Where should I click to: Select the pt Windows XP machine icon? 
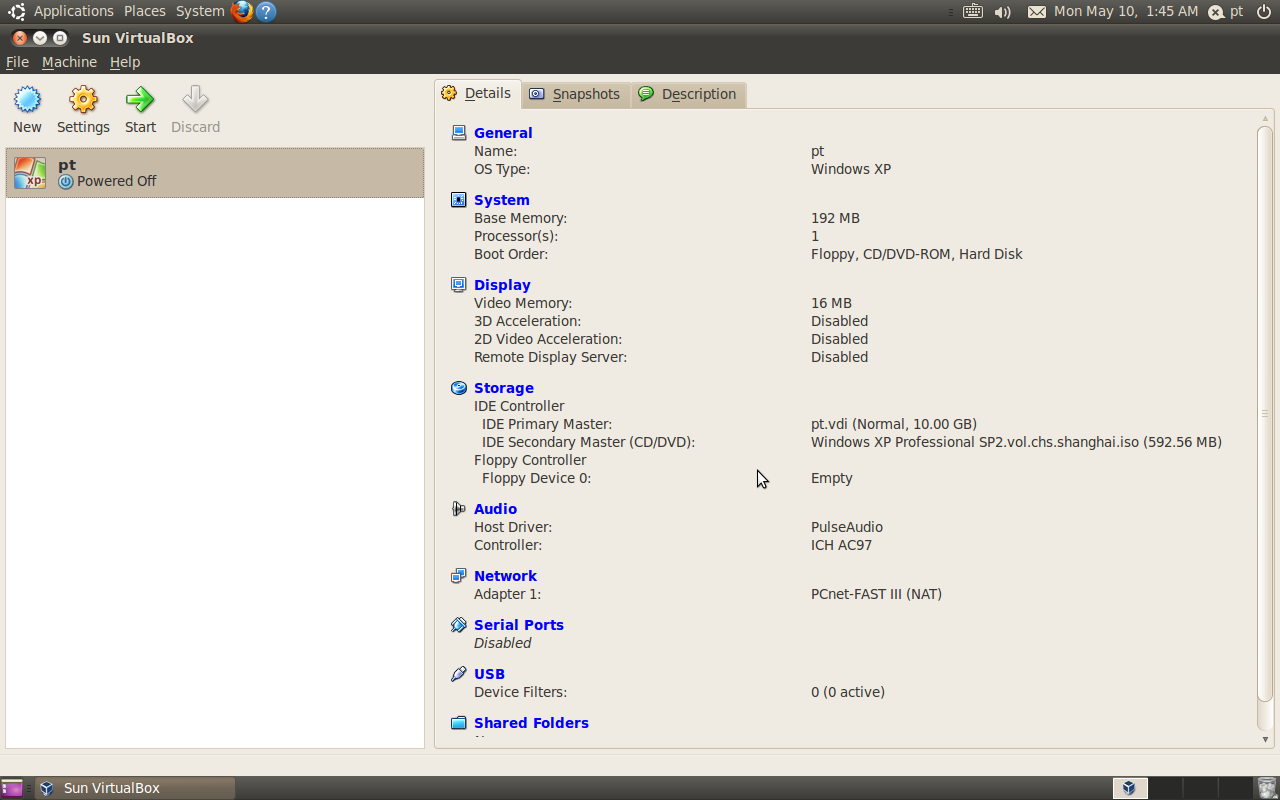click(x=30, y=173)
